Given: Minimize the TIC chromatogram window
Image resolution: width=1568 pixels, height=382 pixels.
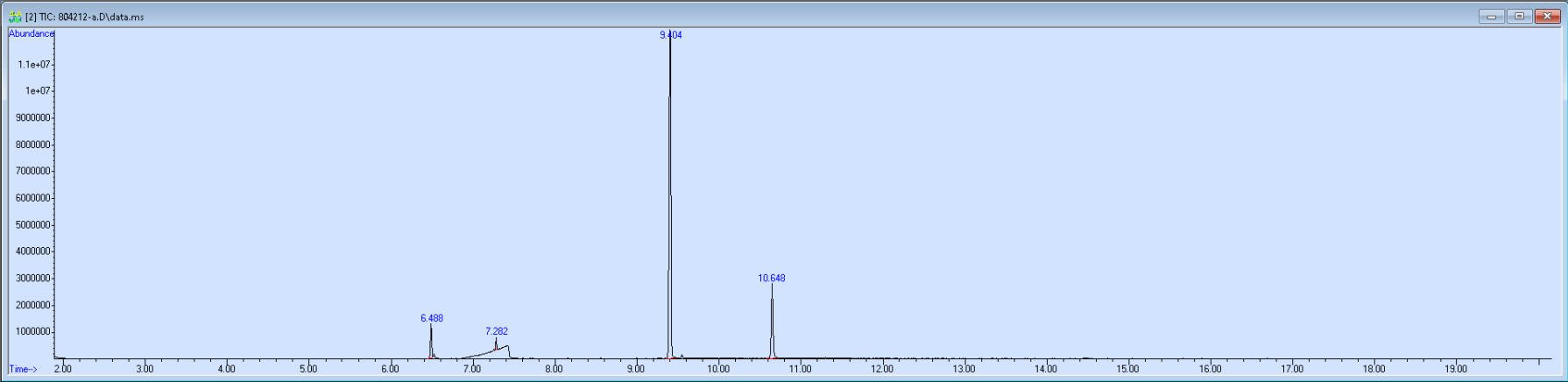Looking at the screenshot, I should point(1492,17).
